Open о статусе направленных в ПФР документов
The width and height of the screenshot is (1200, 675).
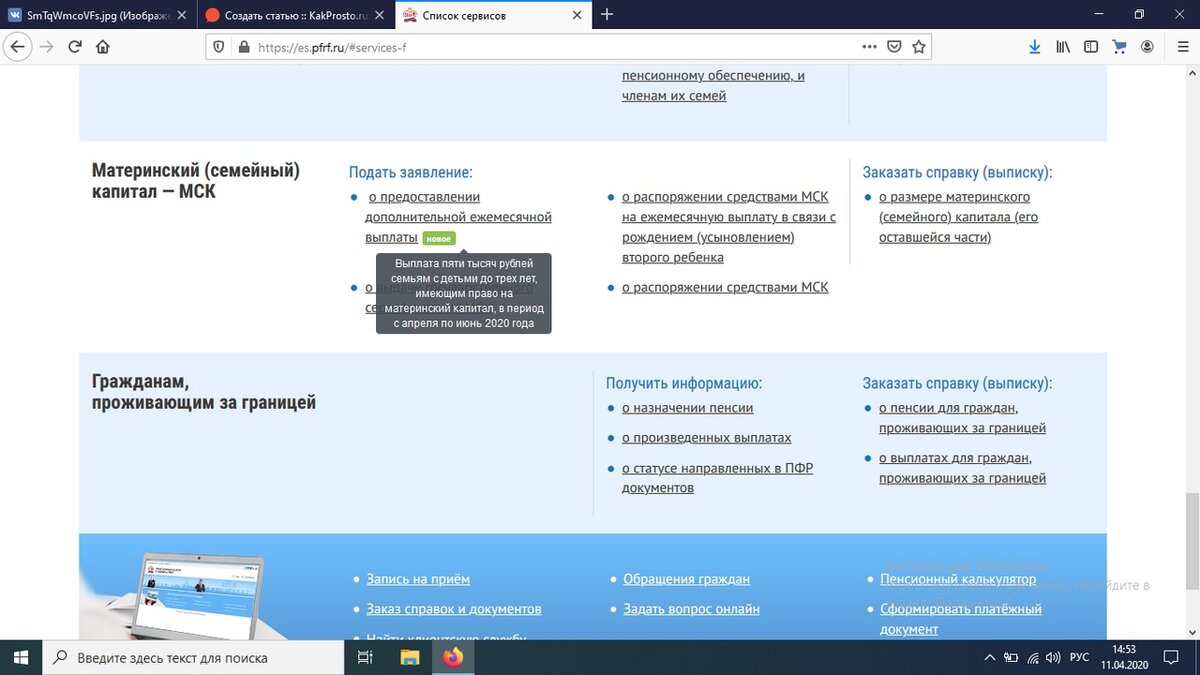pos(718,478)
